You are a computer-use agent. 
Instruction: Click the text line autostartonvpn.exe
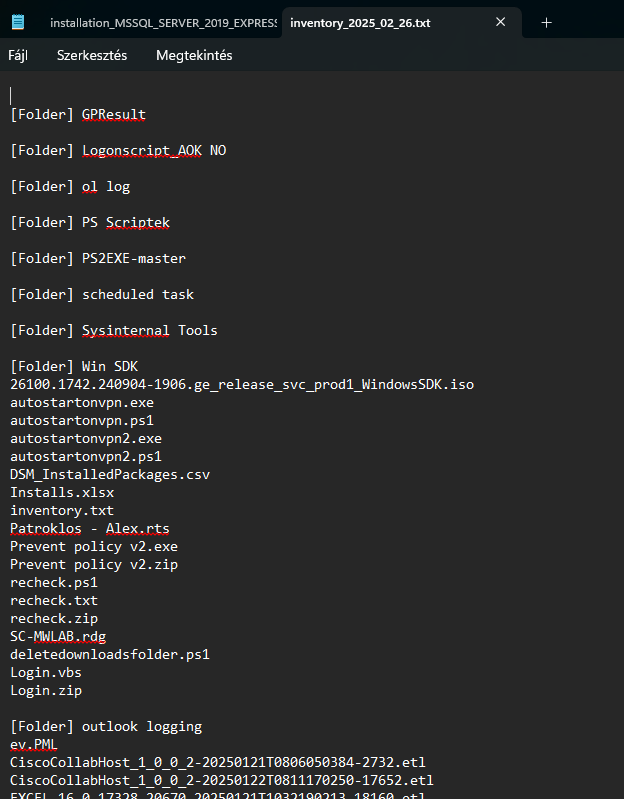click(82, 403)
